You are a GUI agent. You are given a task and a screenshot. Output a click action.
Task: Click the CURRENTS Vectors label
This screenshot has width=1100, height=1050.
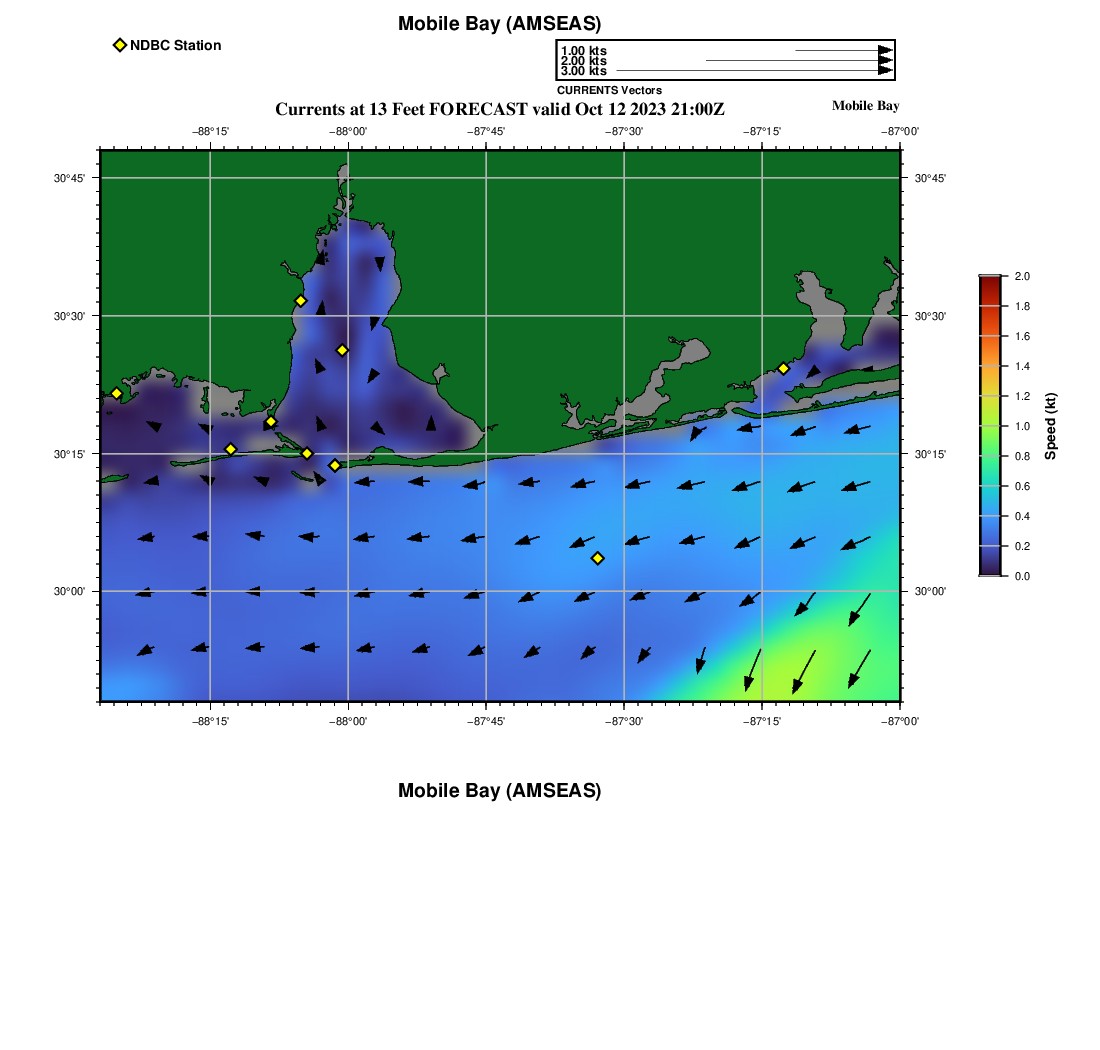click(609, 90)
